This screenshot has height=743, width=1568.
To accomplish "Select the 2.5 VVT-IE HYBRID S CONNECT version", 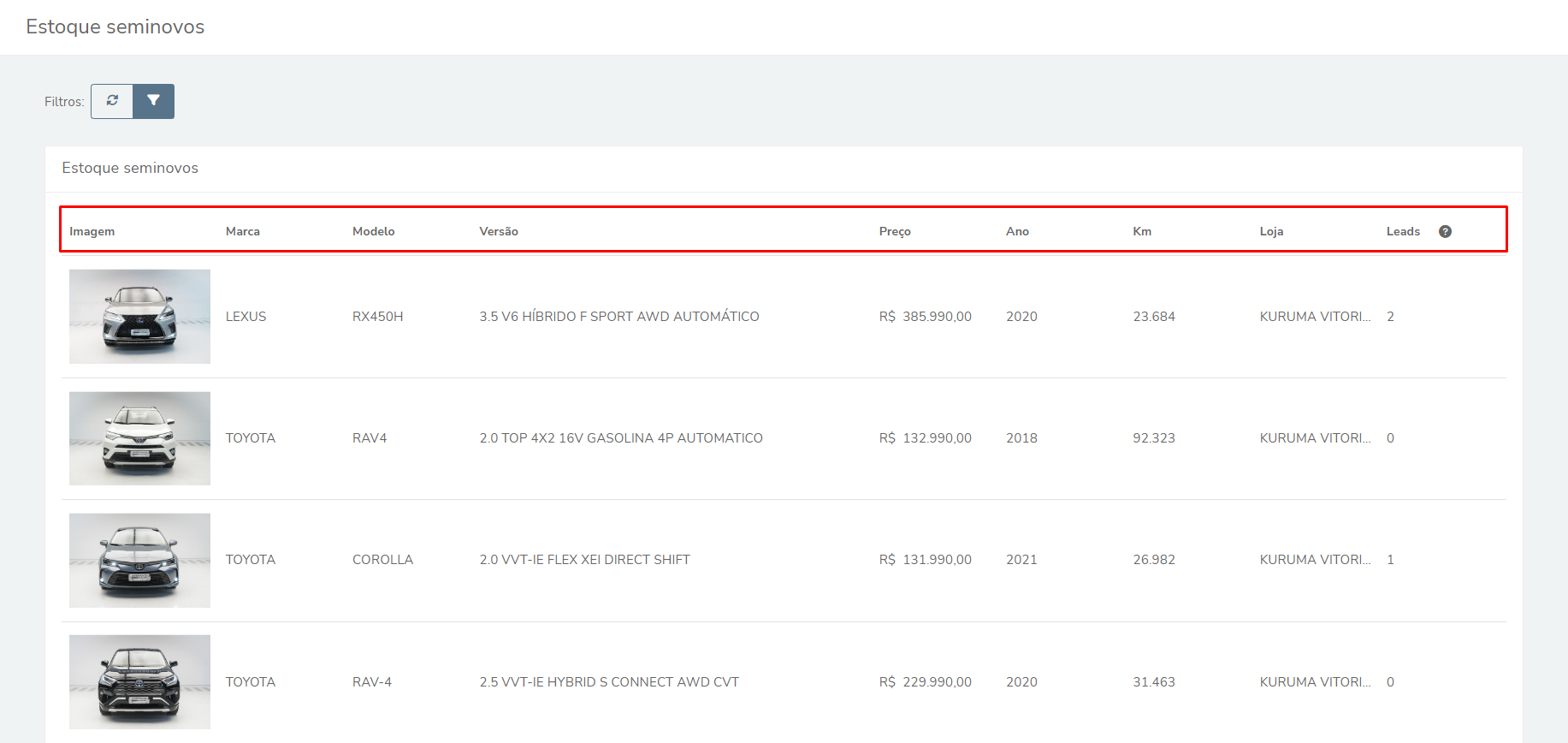I will coord(609,682).
